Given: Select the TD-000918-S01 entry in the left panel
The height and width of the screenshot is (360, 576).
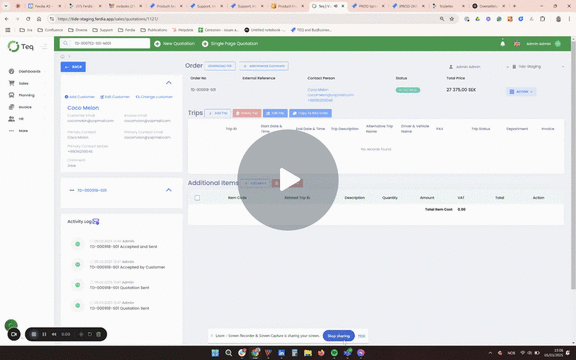Looking at the screenshot, I should [x=92, y=190].
